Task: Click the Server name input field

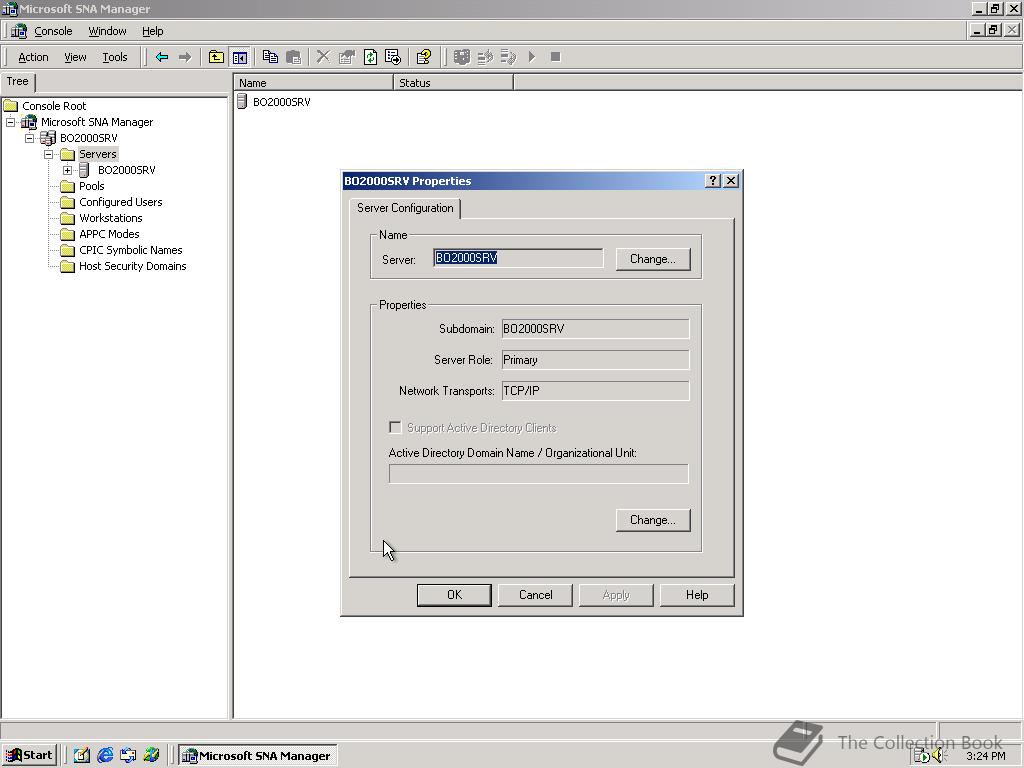Action: point(518,258)
